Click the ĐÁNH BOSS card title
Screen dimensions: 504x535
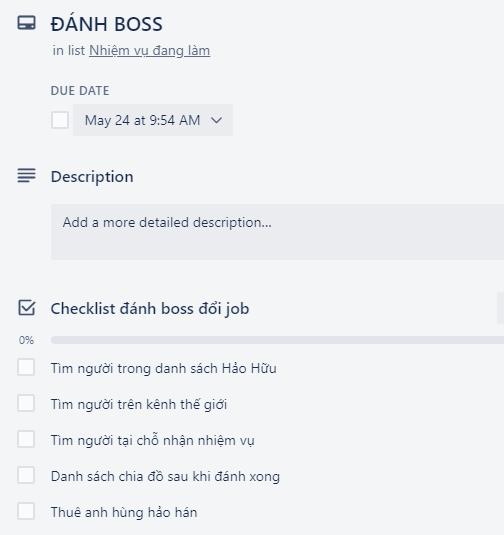tap(106, 24)
